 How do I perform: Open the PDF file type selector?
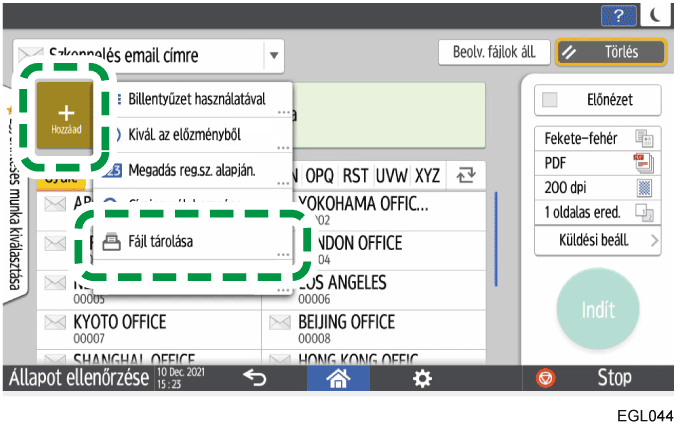click(x=597, y=162)
